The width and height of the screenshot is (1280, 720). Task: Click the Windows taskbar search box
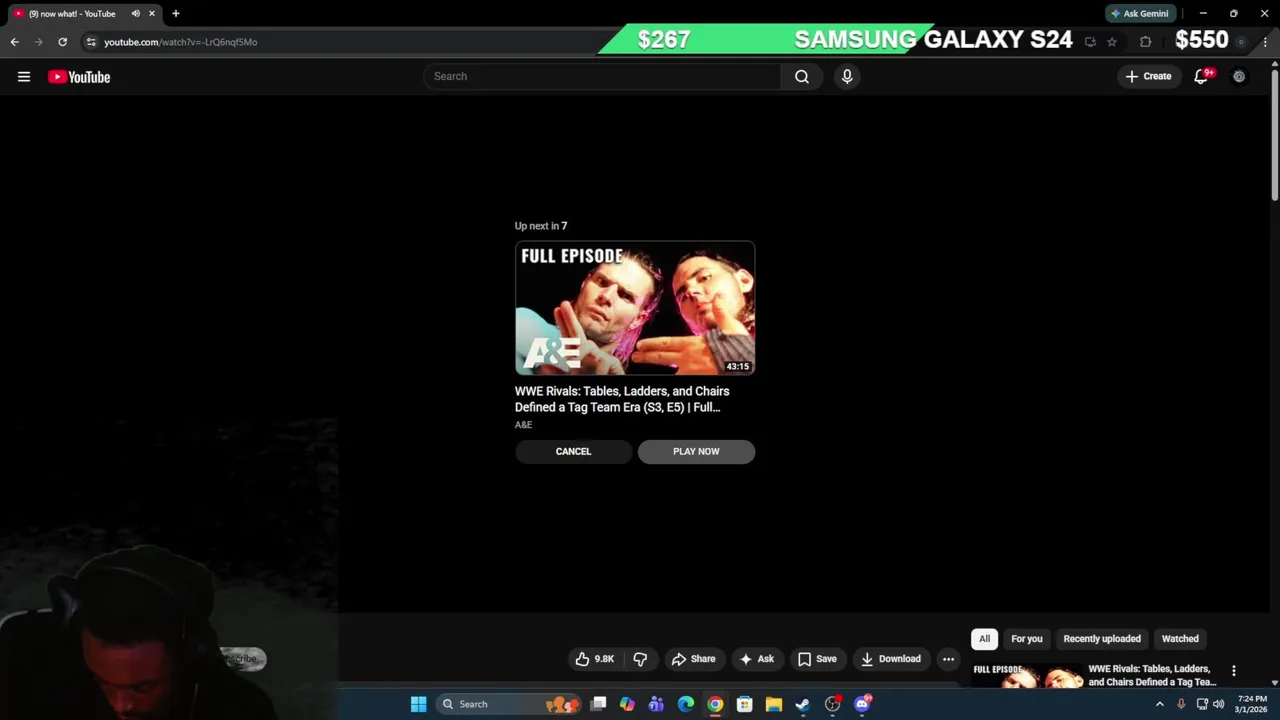click(507, 704)
